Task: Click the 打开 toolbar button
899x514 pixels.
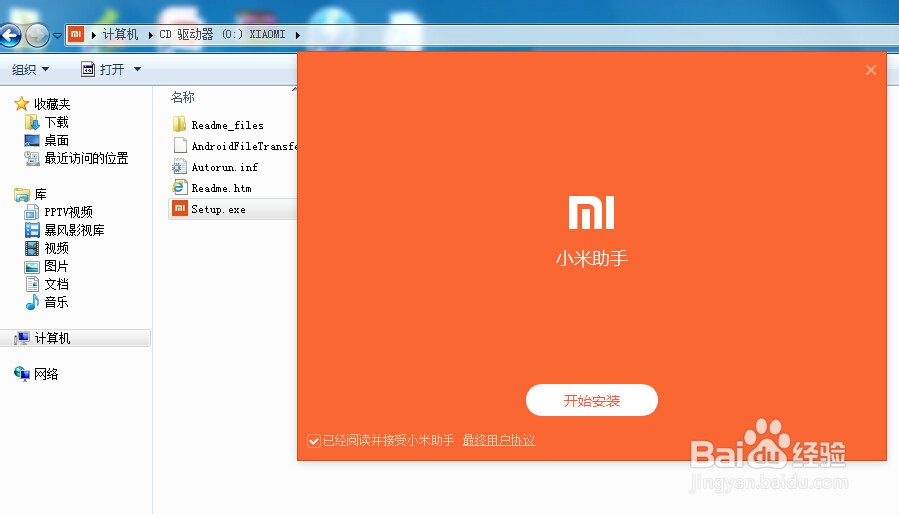Action: tap(103, 69)
